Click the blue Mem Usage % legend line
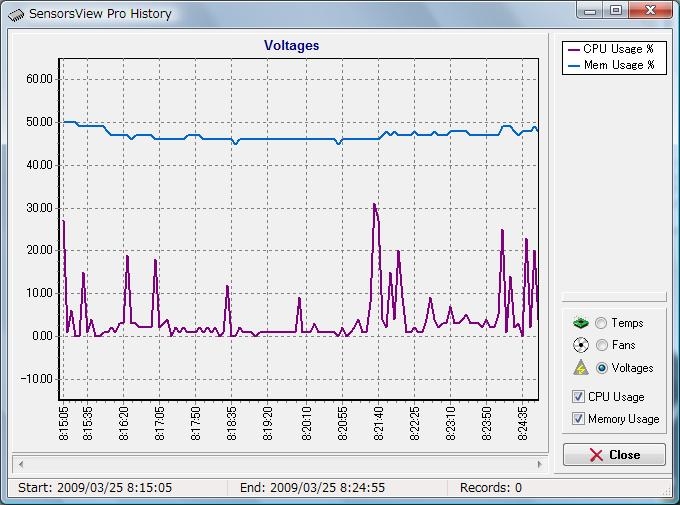This screenshot has height=505, width=680. click(574, 65)
